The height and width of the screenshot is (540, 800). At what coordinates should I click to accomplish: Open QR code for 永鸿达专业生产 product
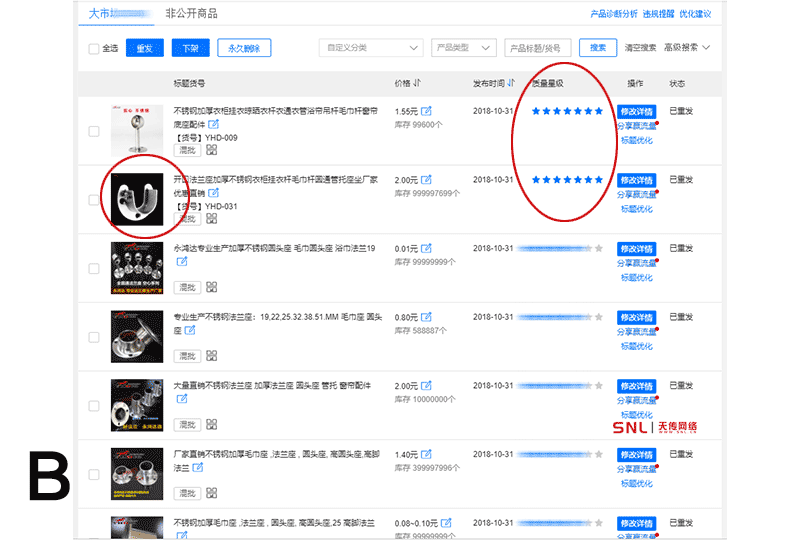coord(212,287)
